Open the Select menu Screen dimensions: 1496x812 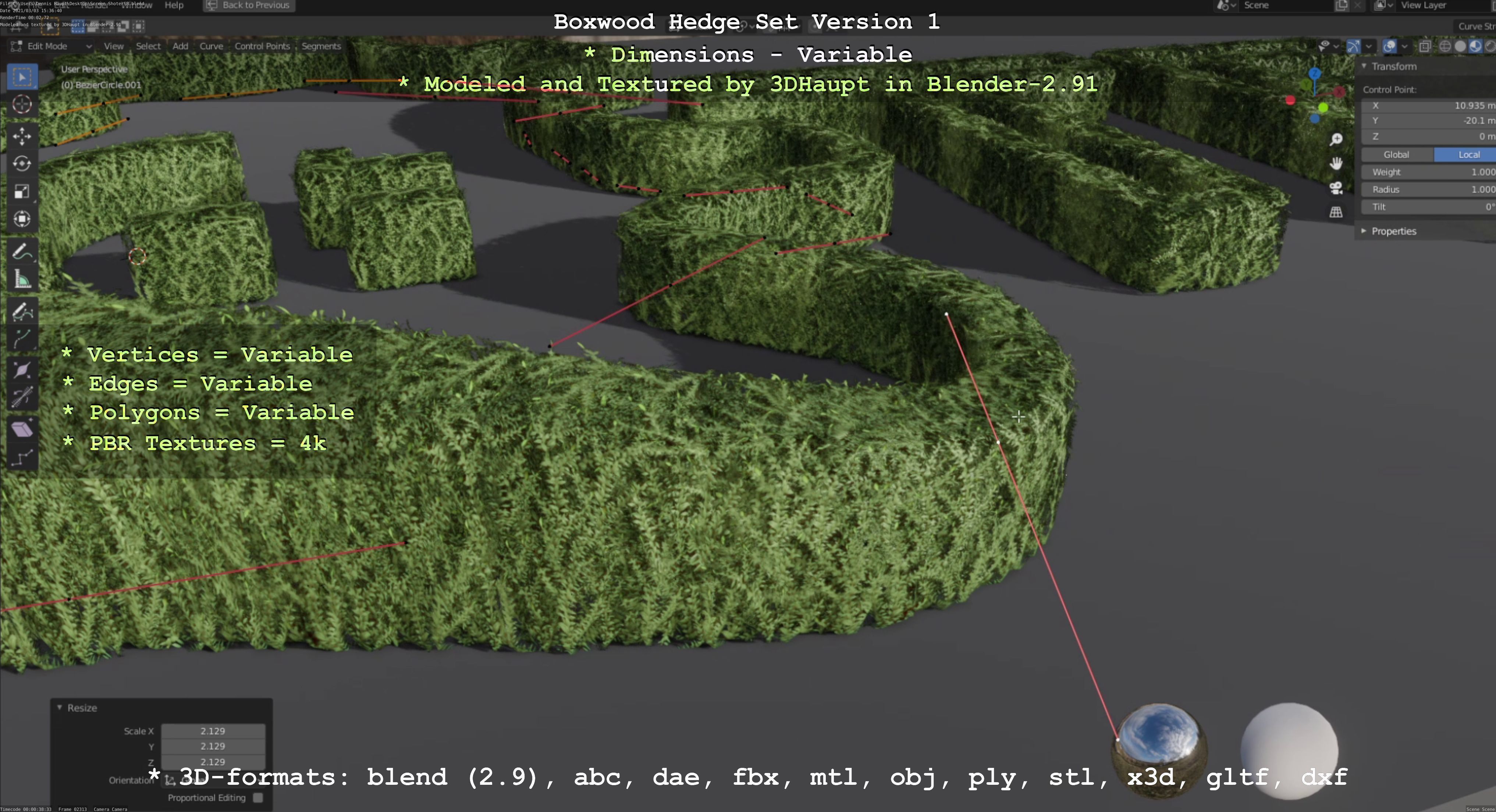[148, 46]
